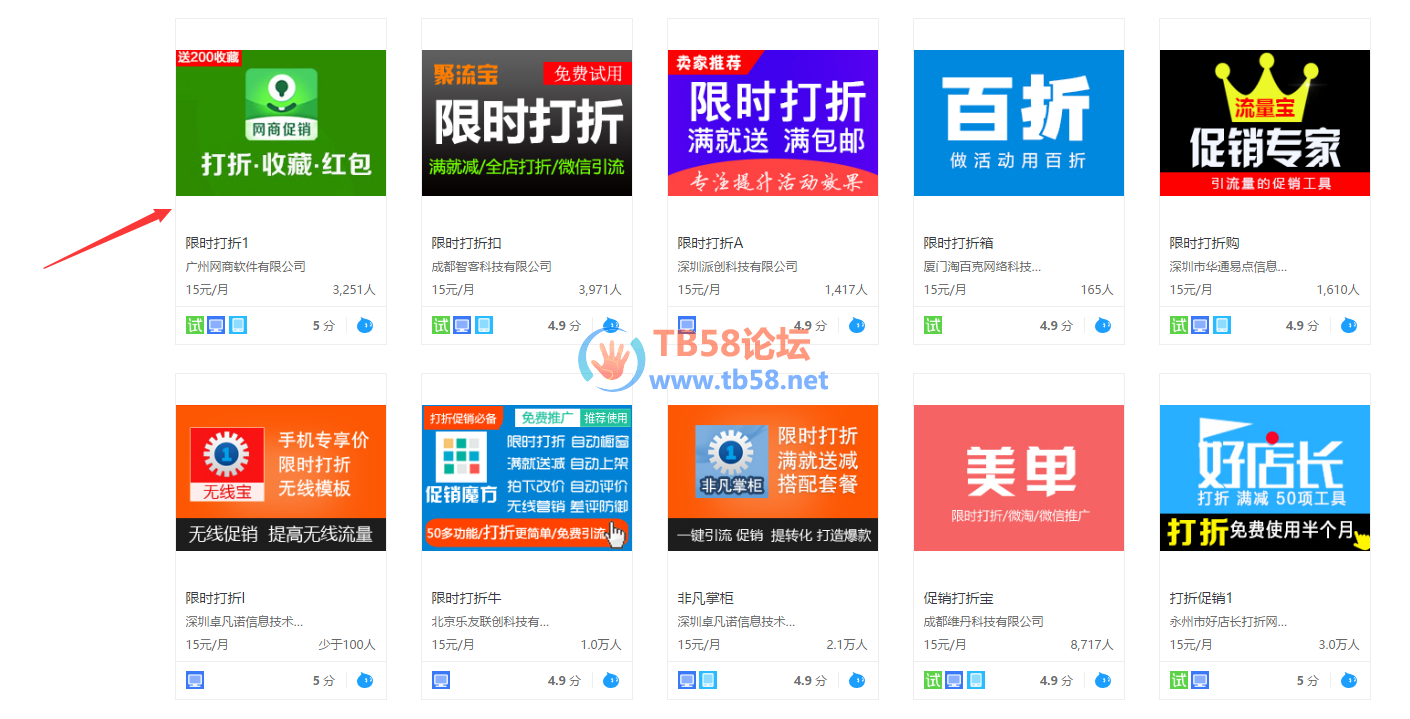This screenshot has height=719, width=1410.
Task: Click the PC monitor icon under 限时打折牛
Action: coord(441,680)
